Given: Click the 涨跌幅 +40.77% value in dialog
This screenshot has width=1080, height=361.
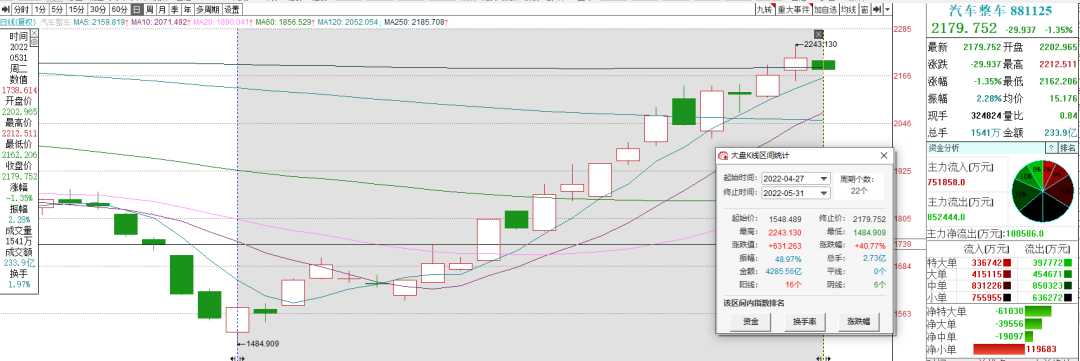Looking at the screenshot, I should pos(869,245).
